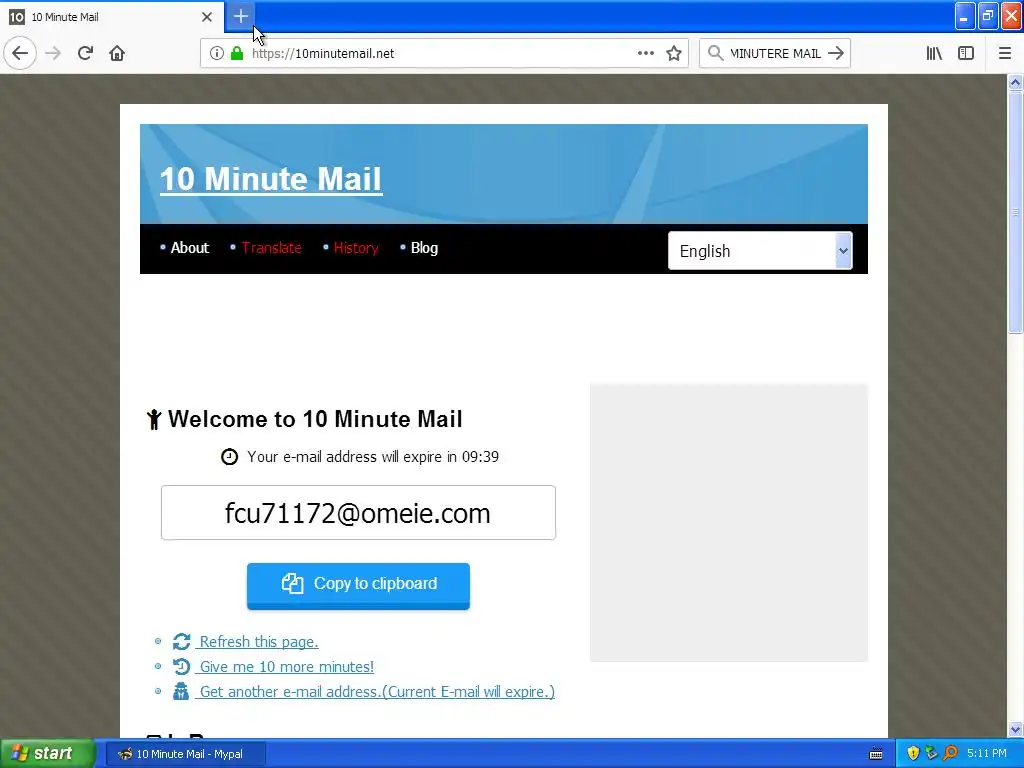Click the scrollbar up arrow
This screenshot has width=1024, height=768.
click(x=1015, y=82)
